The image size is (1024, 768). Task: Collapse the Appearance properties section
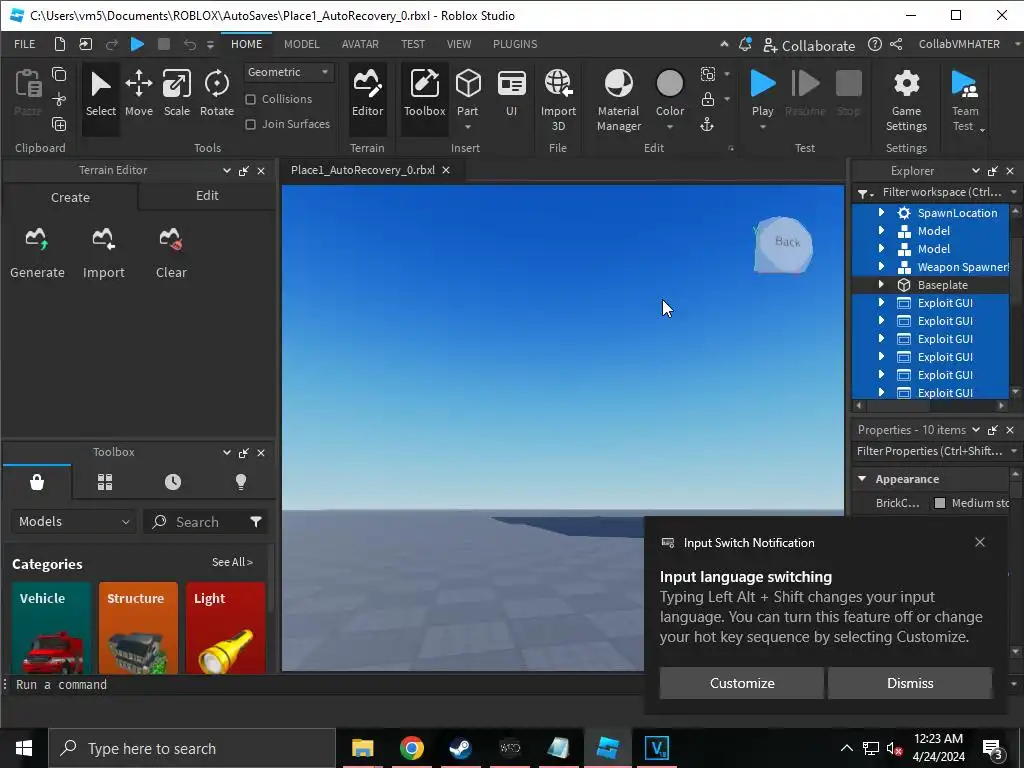click(x=862, y=479)
